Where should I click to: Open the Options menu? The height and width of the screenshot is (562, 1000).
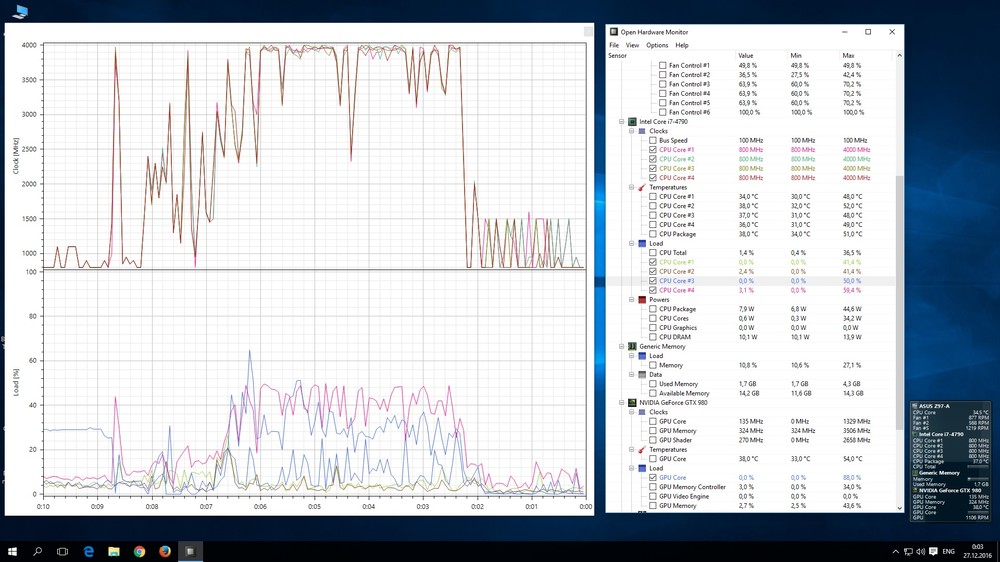pos(656,45)
